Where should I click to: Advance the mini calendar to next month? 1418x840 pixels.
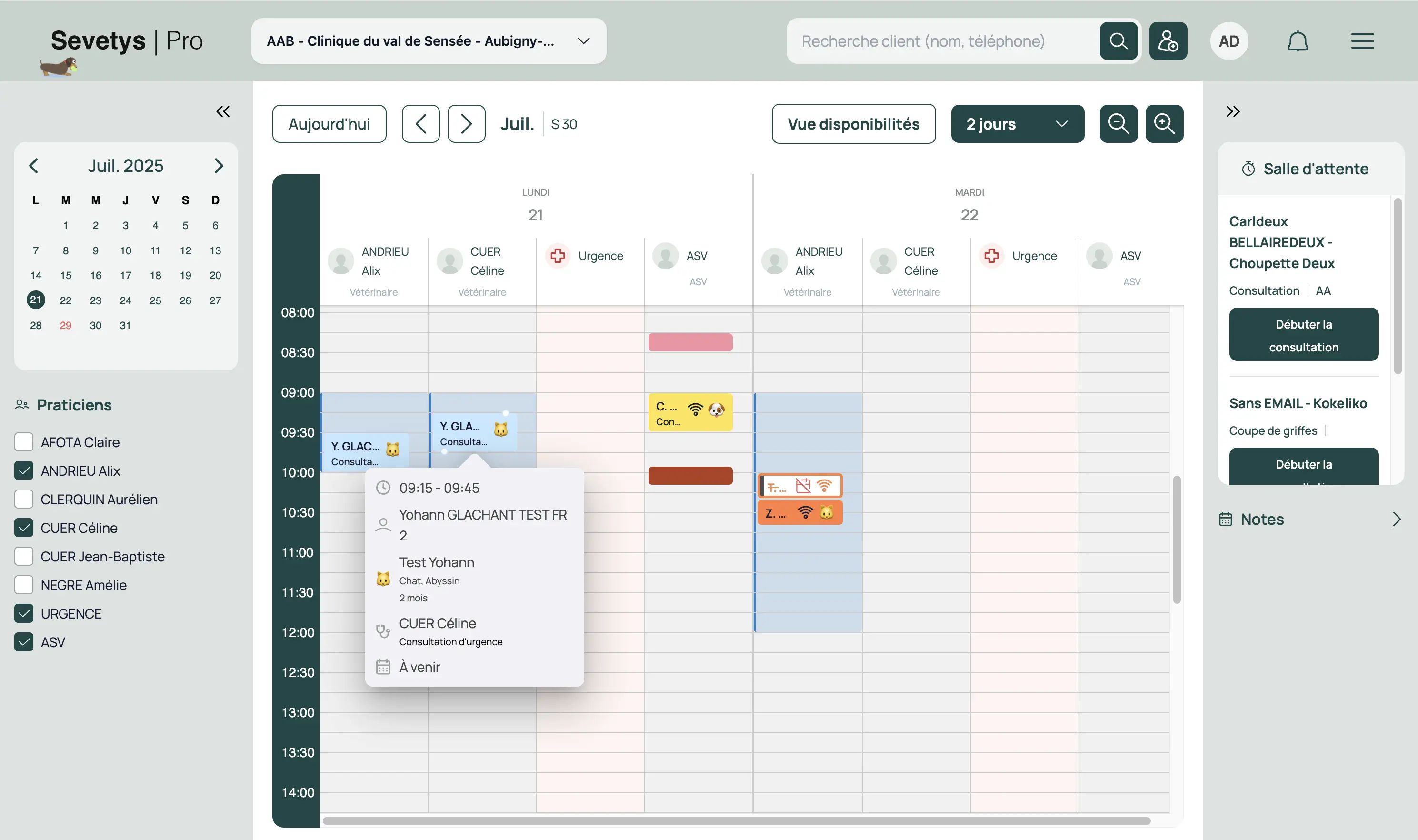[219, 166]
